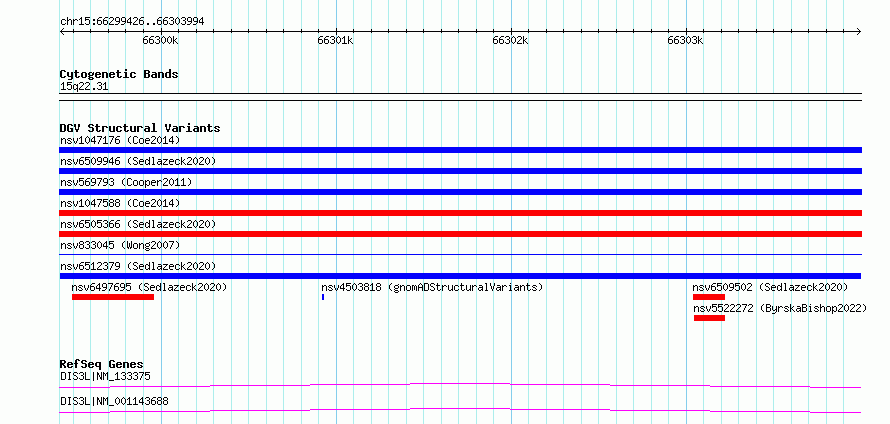Click the small blue nsv4503818 gnomAD marker

coord(322,297)
